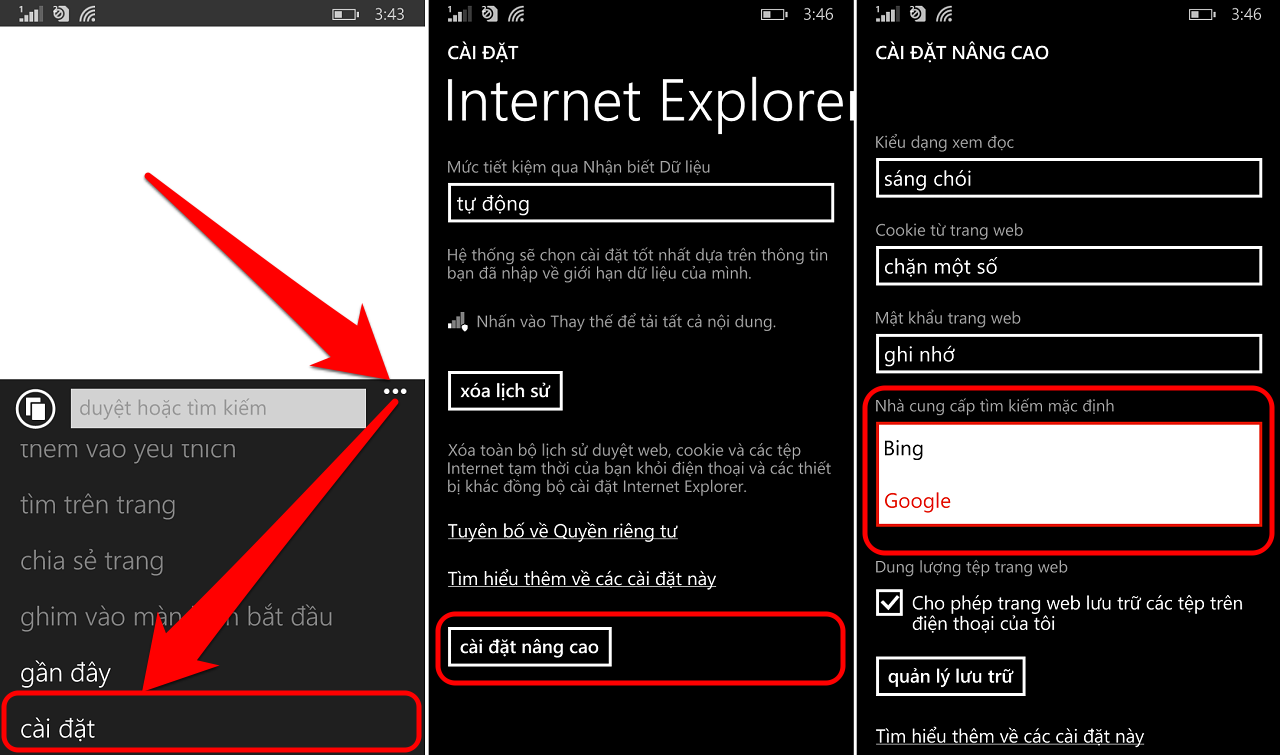Viewport: 1280px width, 755px height.
Task: Tap 'Mức tiết kiệm qua Nhận biết Dữ liệu' label
Action: (579, 167)
